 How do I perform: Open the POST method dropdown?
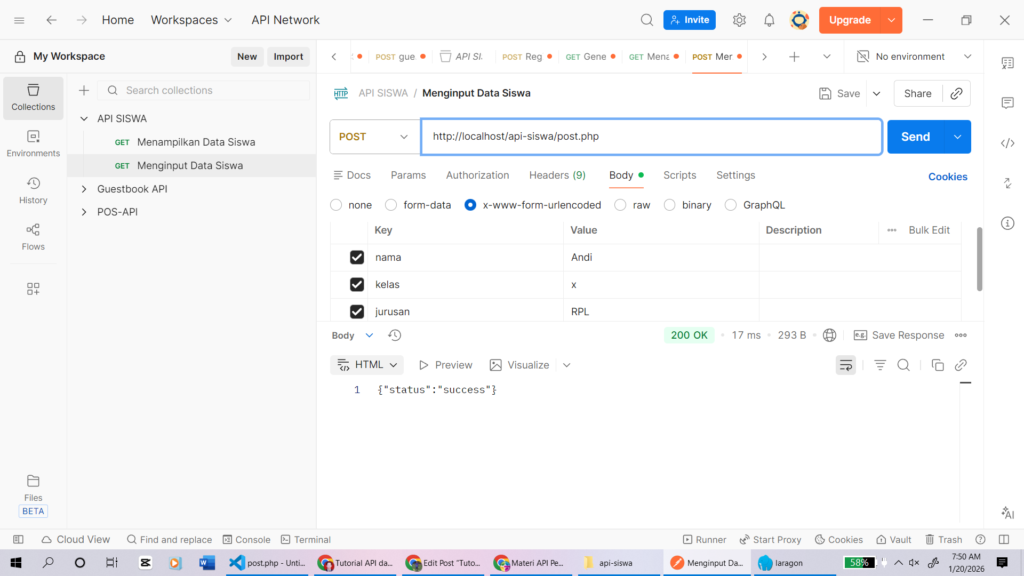[x=374, y=137]
